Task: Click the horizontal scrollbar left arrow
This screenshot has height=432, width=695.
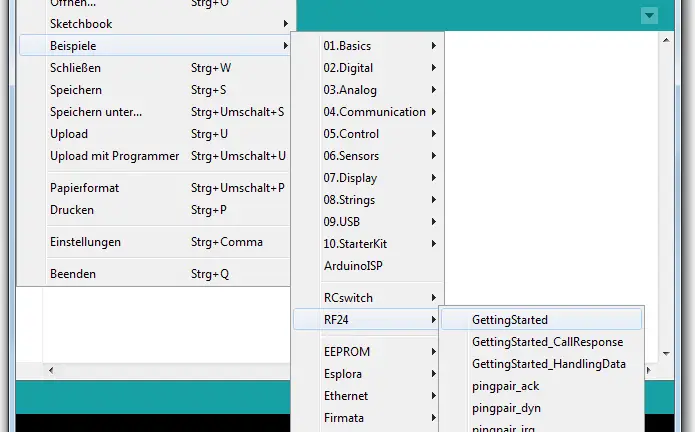Action: tap(51, 370)
